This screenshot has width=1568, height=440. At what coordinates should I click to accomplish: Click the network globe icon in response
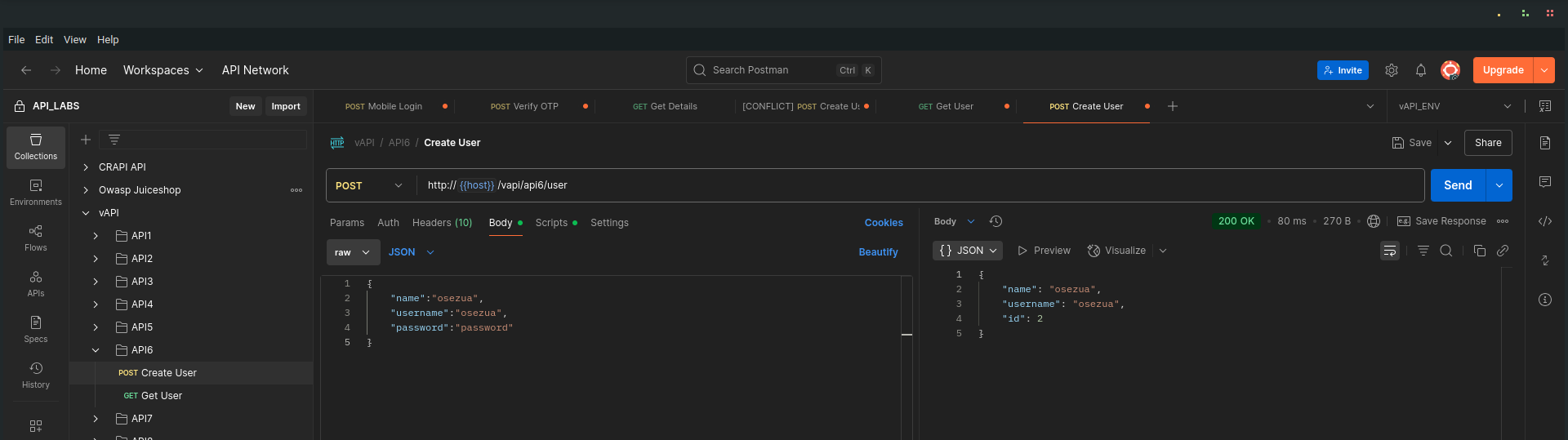click(1374, 221)
